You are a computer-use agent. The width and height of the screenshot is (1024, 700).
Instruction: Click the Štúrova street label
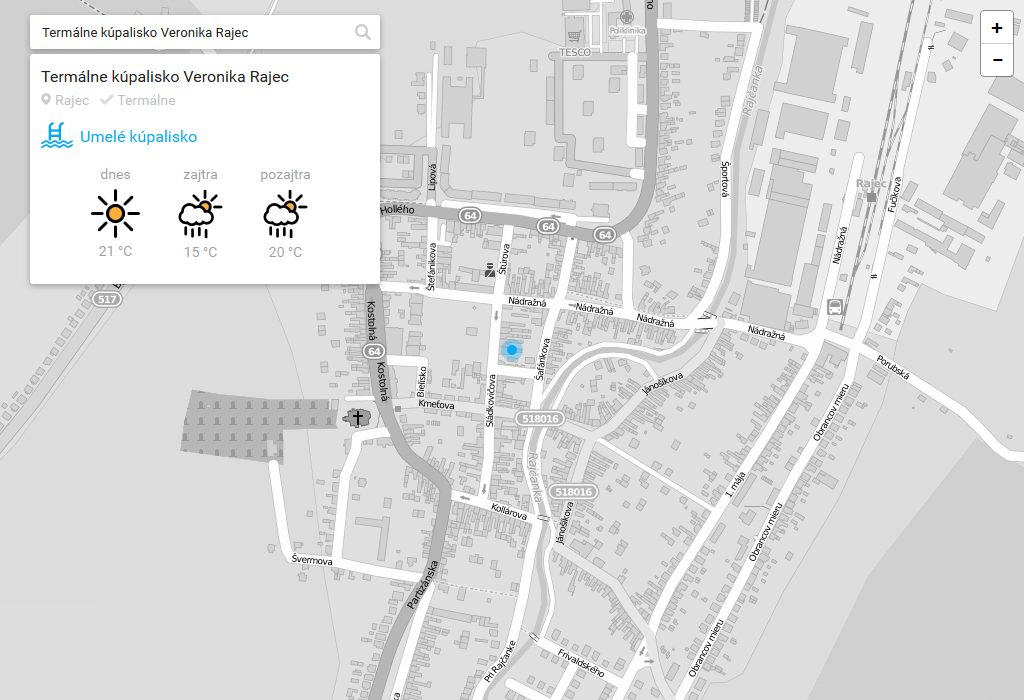tap(504, 259)
